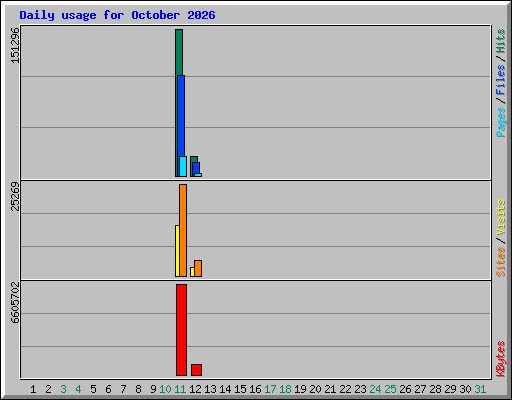Click day 15 on the x-axis
This screenshot has height=400, width=512.
coord(240,389)
